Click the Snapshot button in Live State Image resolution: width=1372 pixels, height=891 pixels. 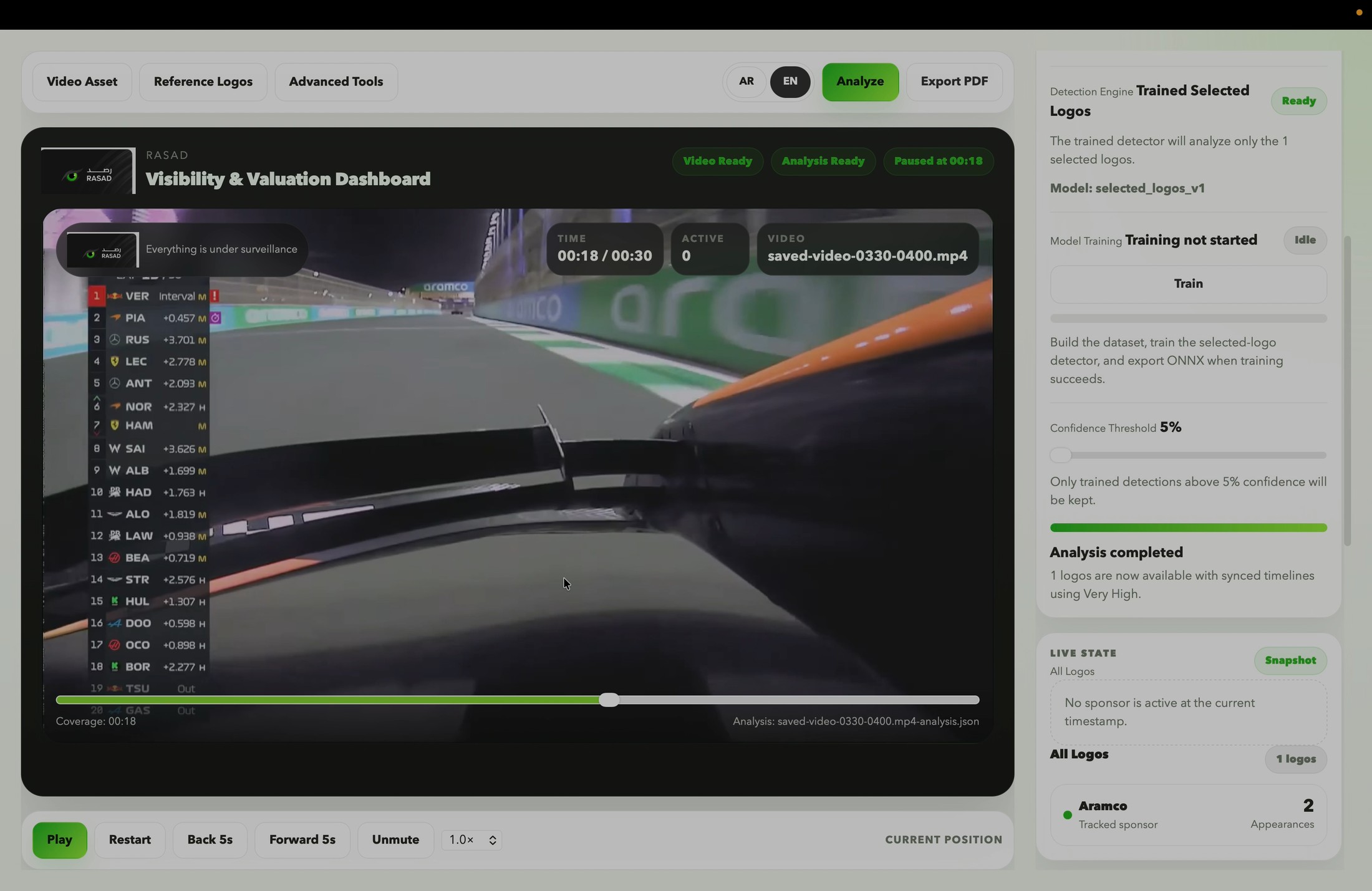[x=1290, y=661]
